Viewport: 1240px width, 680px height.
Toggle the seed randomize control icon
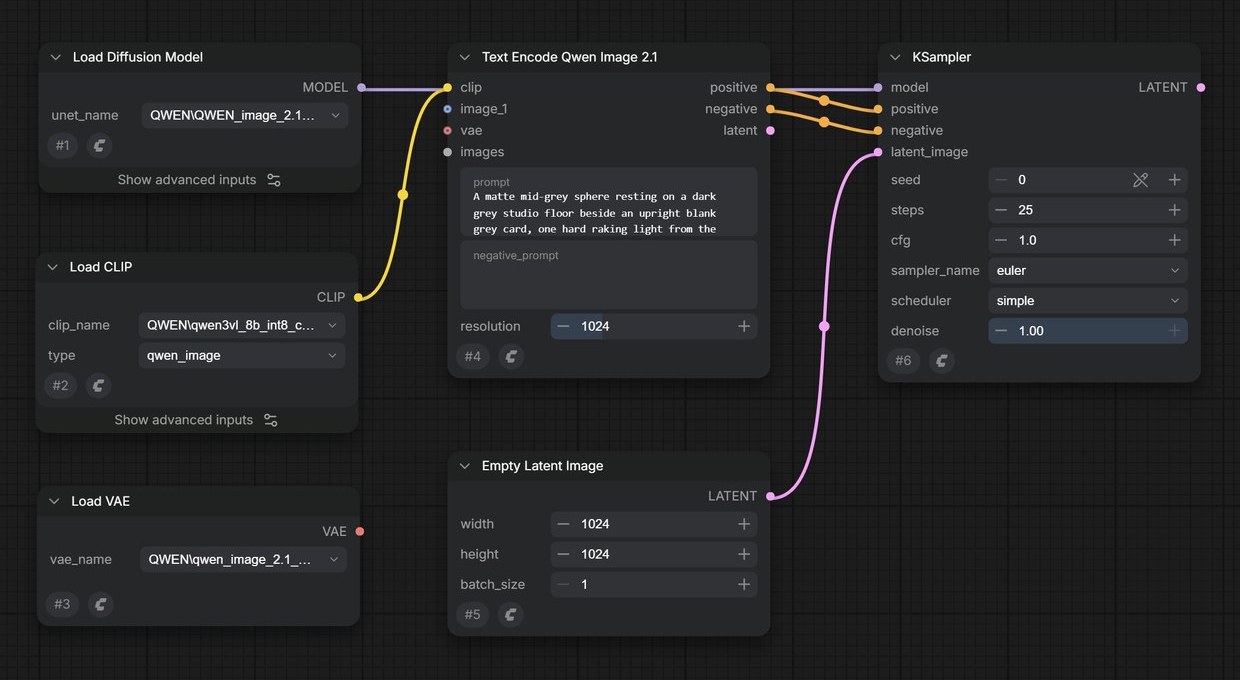1141,180
